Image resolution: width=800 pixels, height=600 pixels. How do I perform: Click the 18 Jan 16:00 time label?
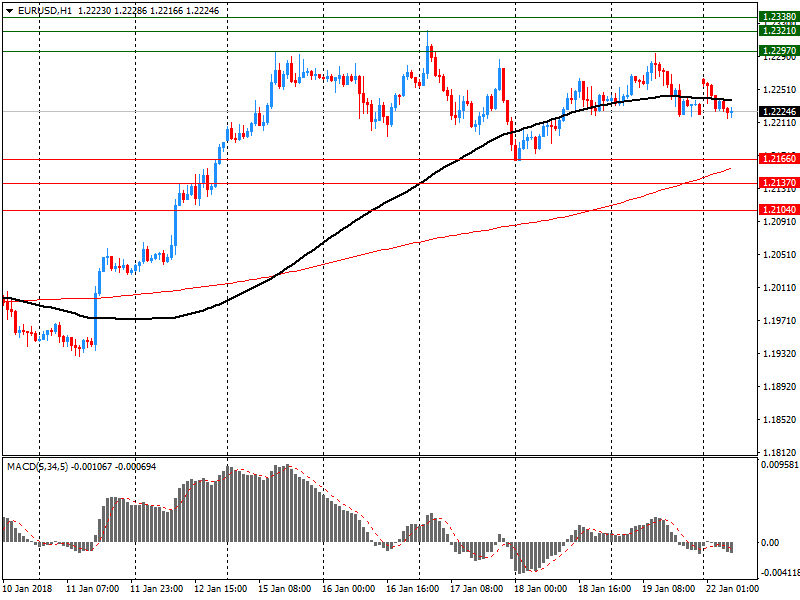(x=605, y=589)
